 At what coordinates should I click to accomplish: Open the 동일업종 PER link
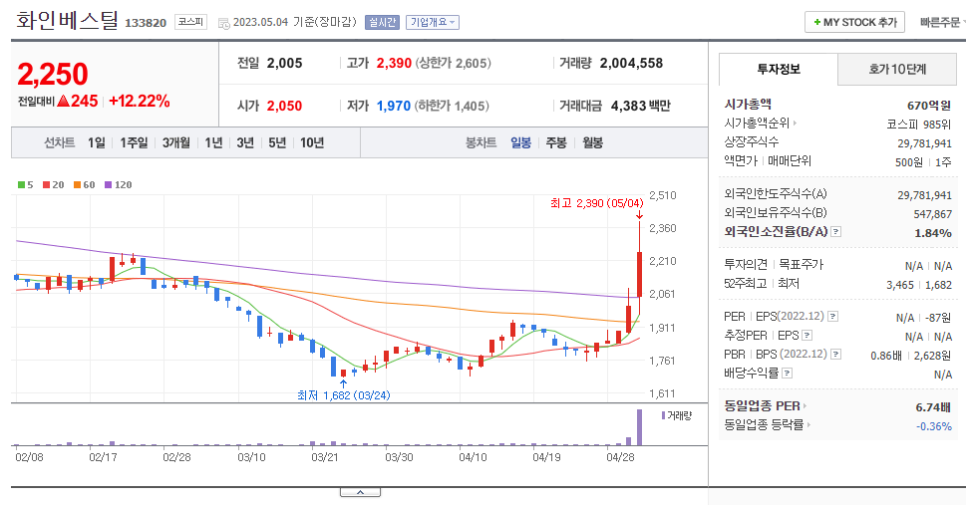click(765, 406)
